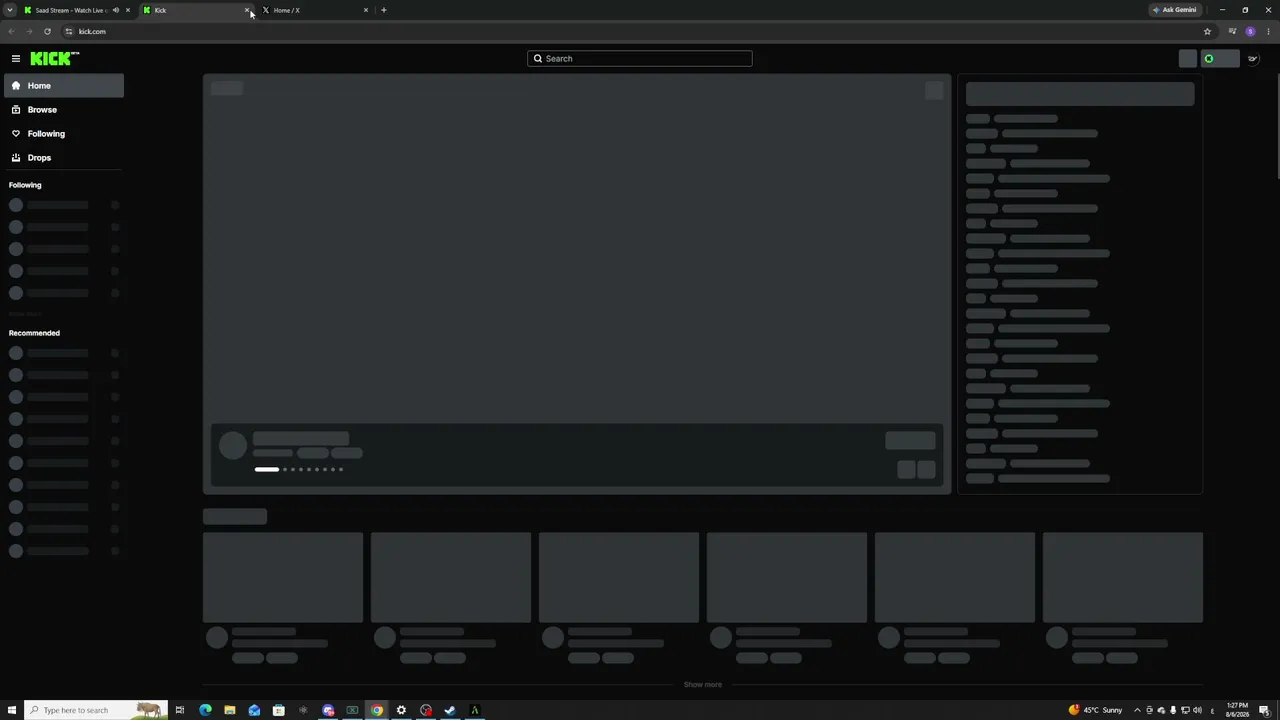The height and width of the screenshot is (720, 1280).
Task: Click the Show more link at the bottom
Action: click(702, 685)
